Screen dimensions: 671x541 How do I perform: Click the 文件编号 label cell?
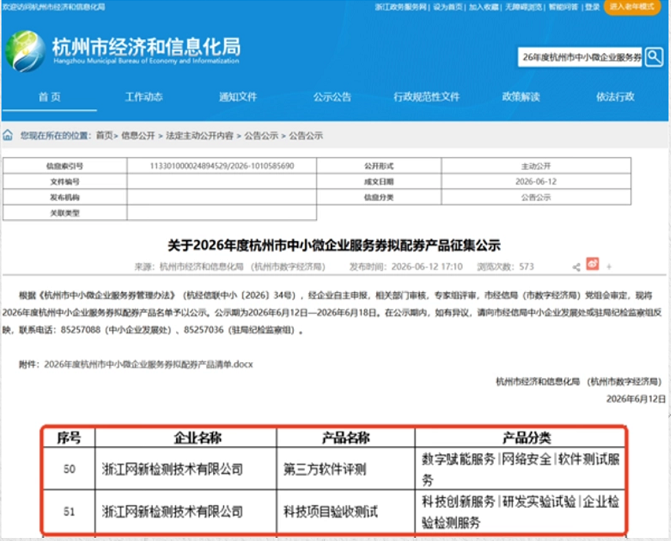pos(65,181)
